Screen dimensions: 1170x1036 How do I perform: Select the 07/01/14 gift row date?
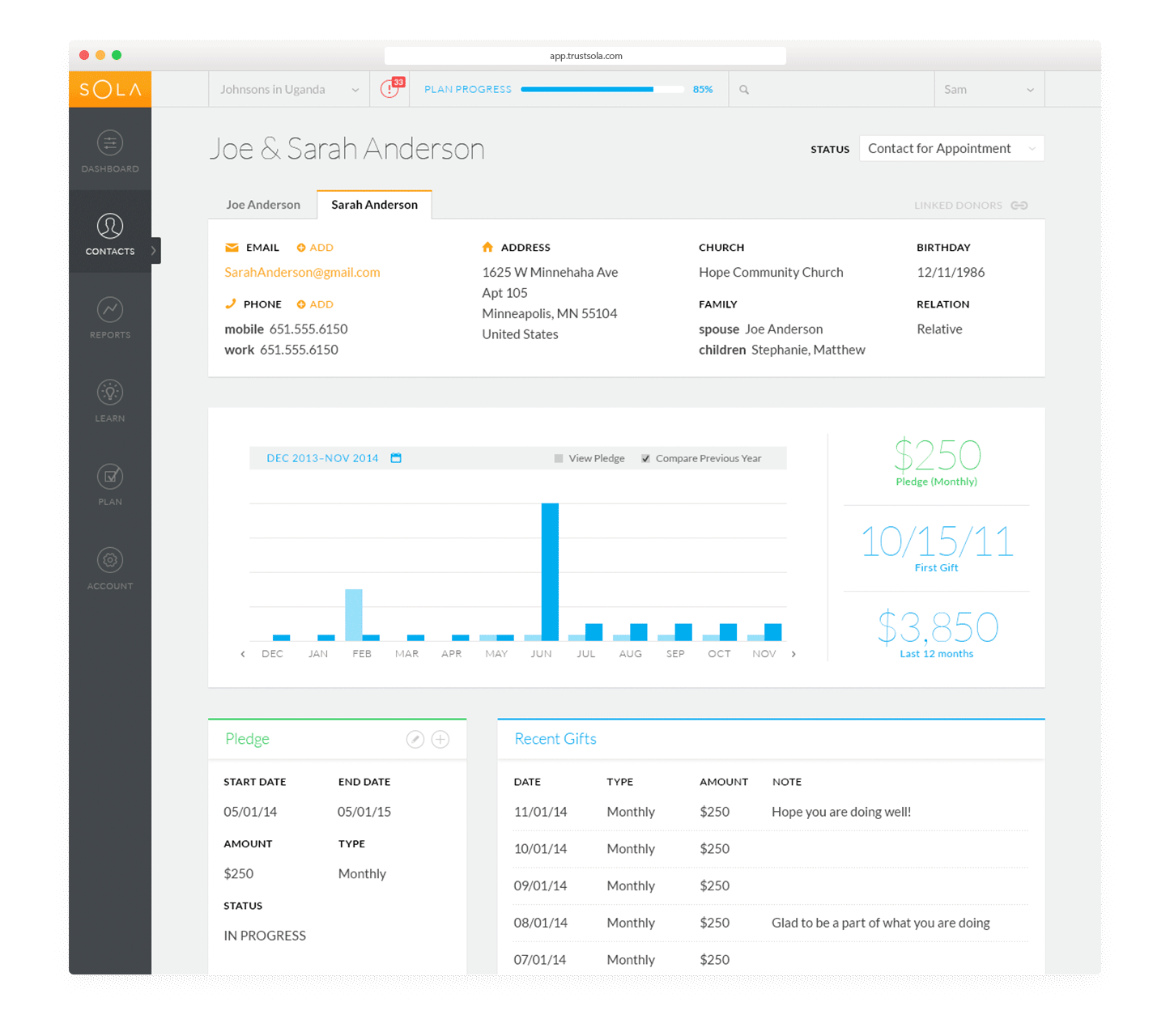[540, 960]
